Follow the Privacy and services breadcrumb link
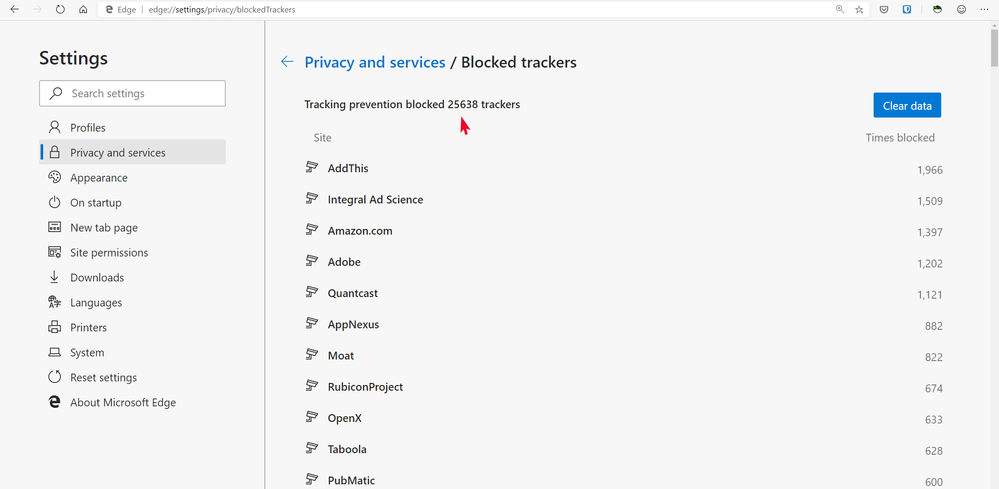 click(375, 62)
